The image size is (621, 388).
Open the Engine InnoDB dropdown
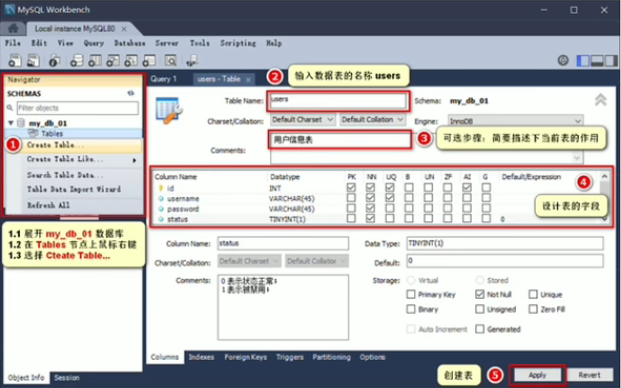pyautogui.click(x=515, y=121)
